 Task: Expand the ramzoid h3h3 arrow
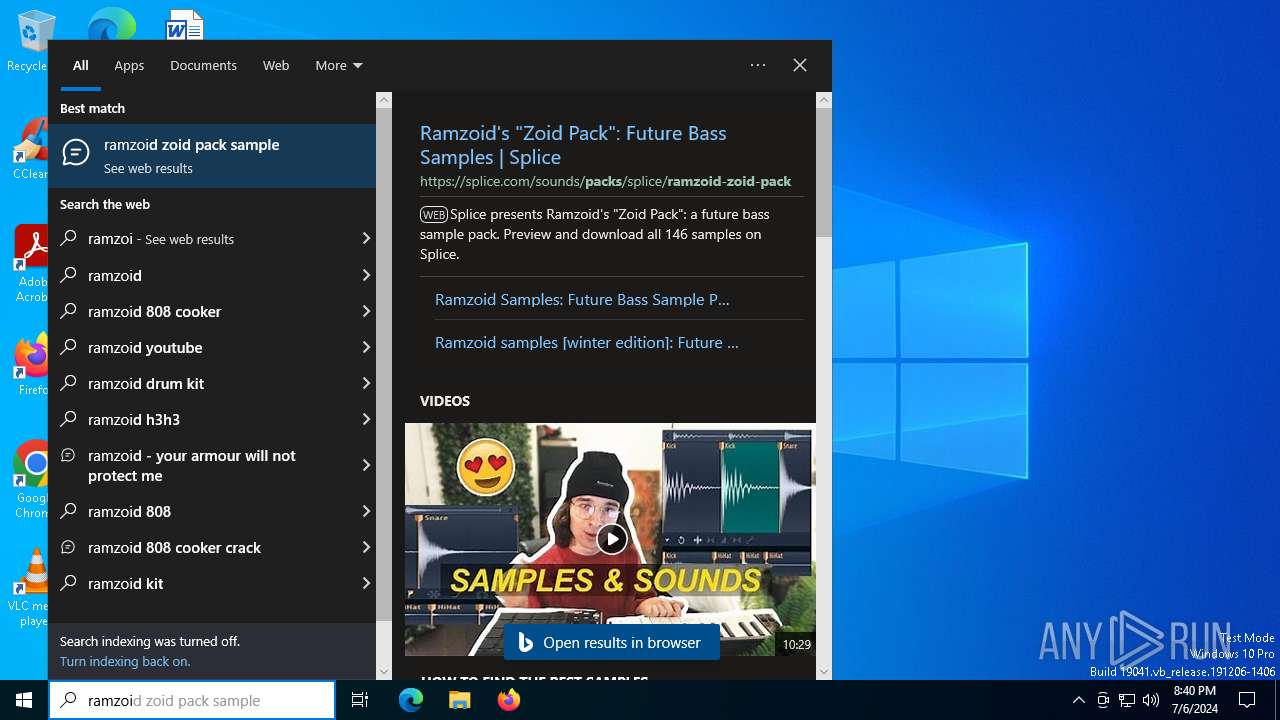pyautogui.click(x=365, y=419)
